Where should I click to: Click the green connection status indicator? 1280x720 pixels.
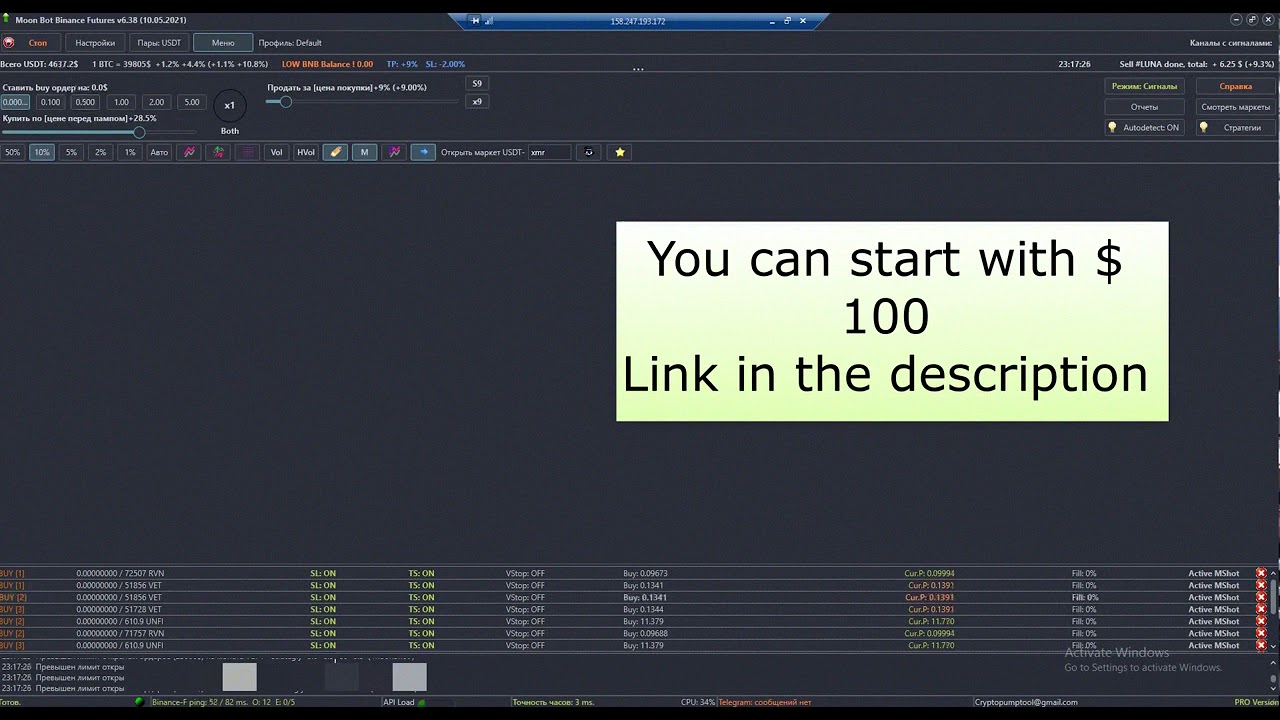pos(139,702)
